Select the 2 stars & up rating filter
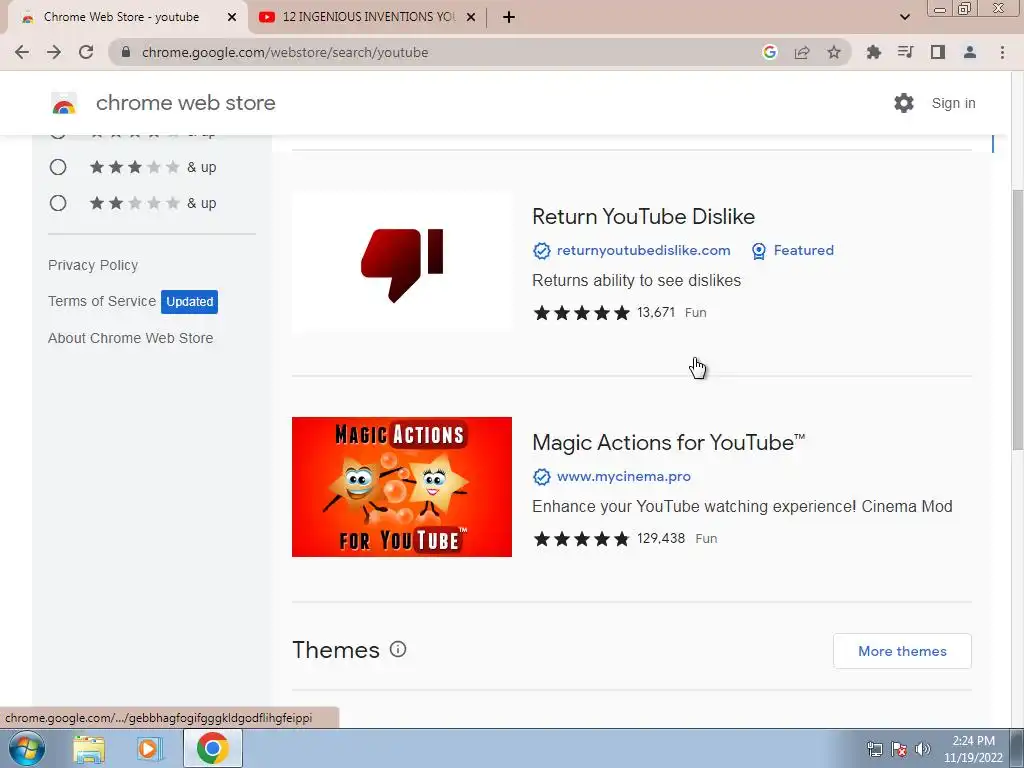Viewport: 1024px width, 768px height. tap(58, 203)
